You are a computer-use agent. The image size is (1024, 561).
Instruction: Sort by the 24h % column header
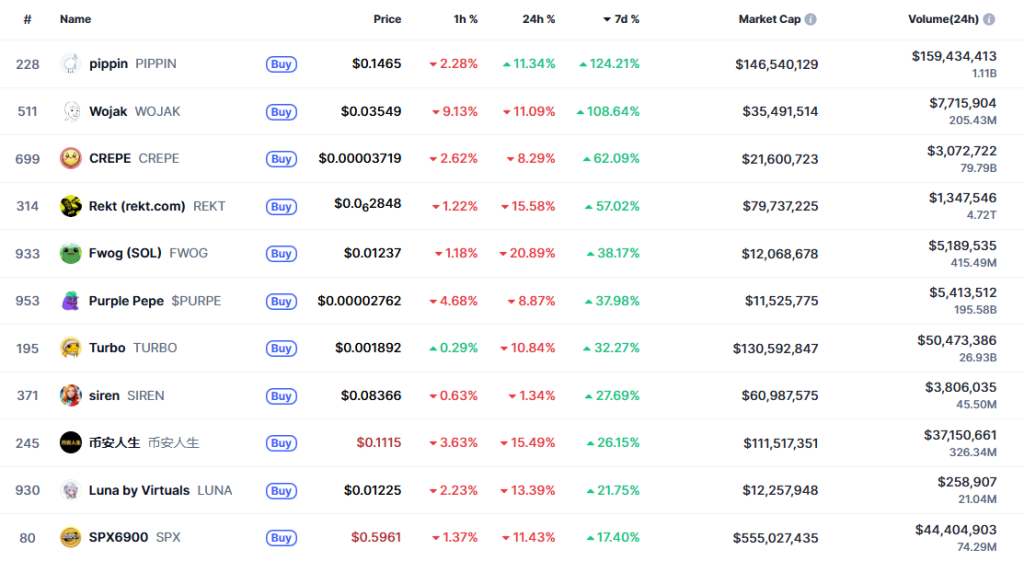(x=538, y=19)
